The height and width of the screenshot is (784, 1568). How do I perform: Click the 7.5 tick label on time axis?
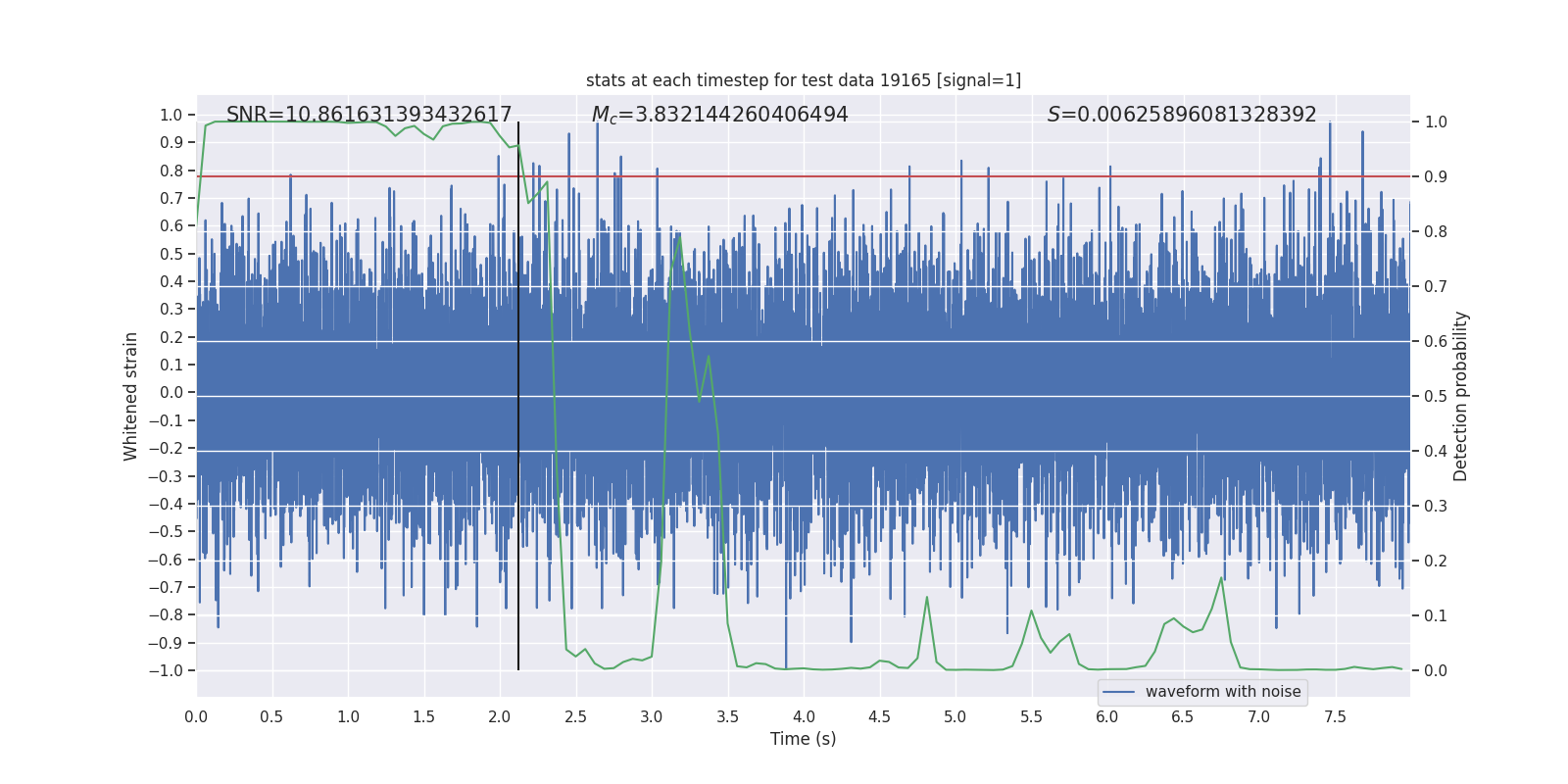pos(1335,716)
